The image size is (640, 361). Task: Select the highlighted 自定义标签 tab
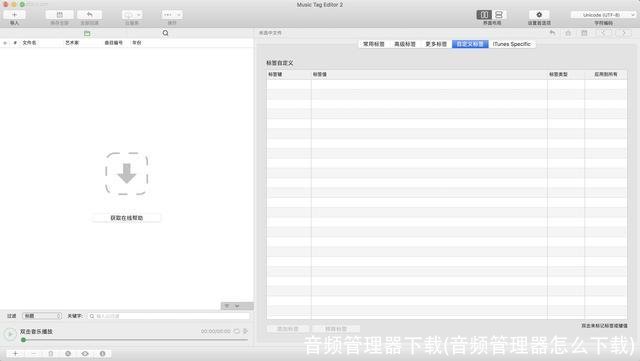point(470,44)
